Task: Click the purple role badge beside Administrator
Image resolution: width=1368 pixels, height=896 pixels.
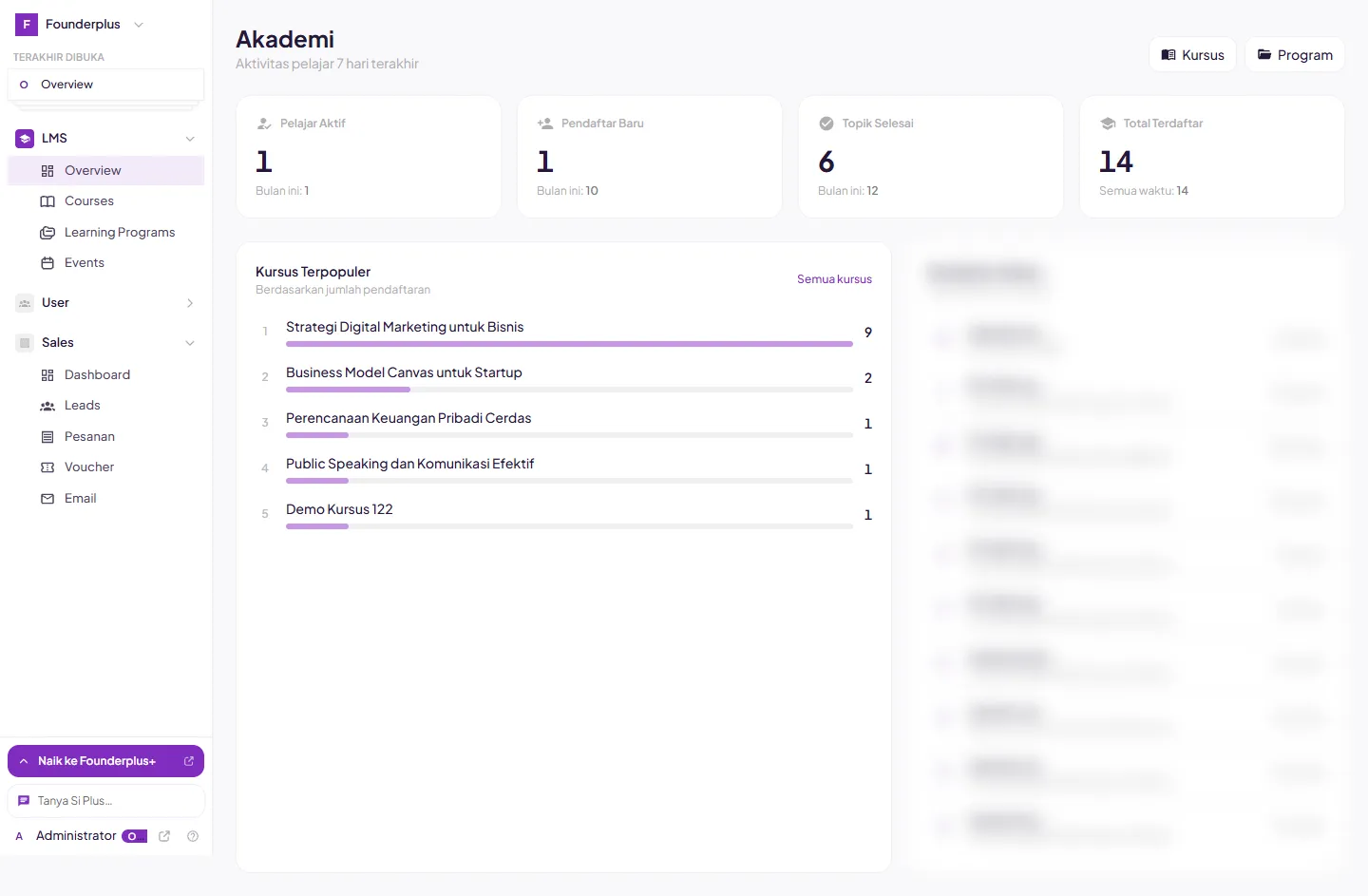Action: (134, 836)
